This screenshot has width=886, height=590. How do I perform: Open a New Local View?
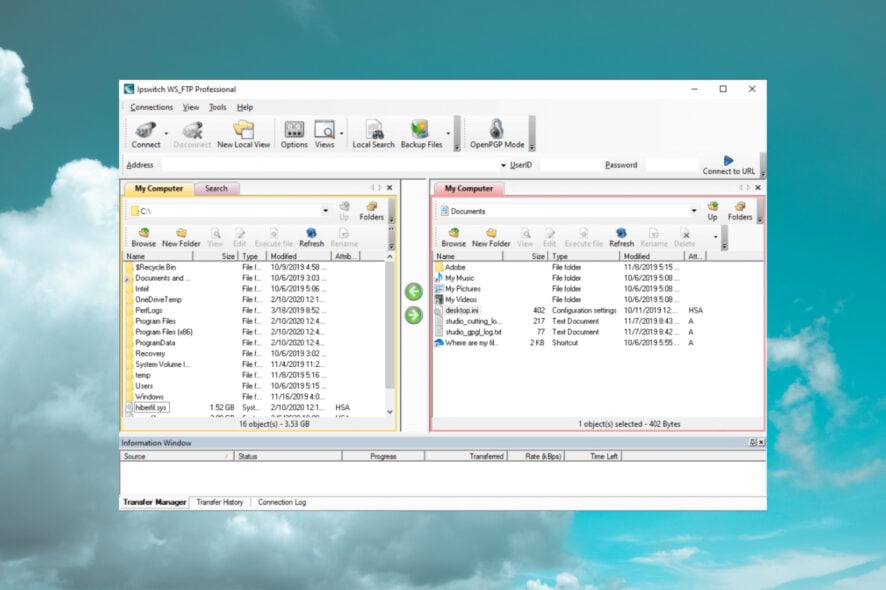point(244,135)
